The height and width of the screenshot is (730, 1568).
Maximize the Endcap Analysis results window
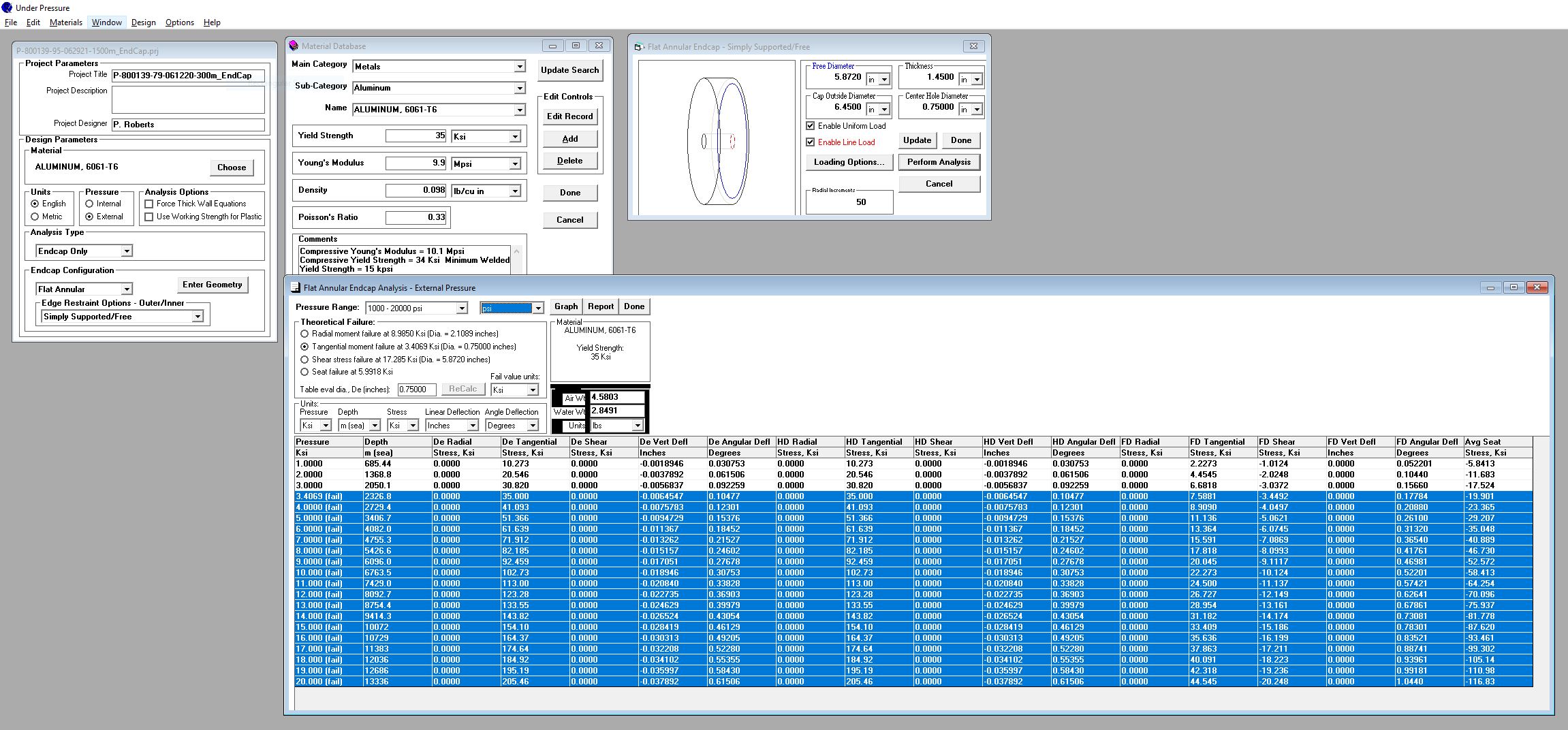1514,287
